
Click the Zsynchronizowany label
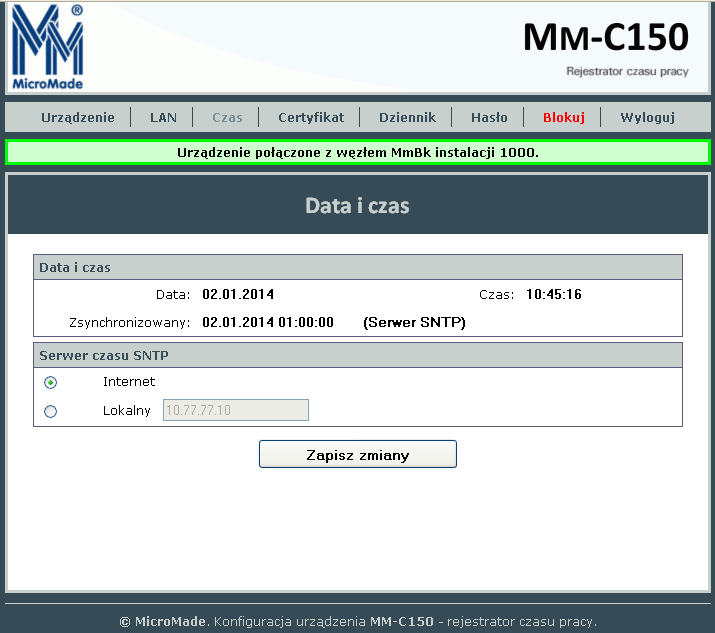(130, 323)
